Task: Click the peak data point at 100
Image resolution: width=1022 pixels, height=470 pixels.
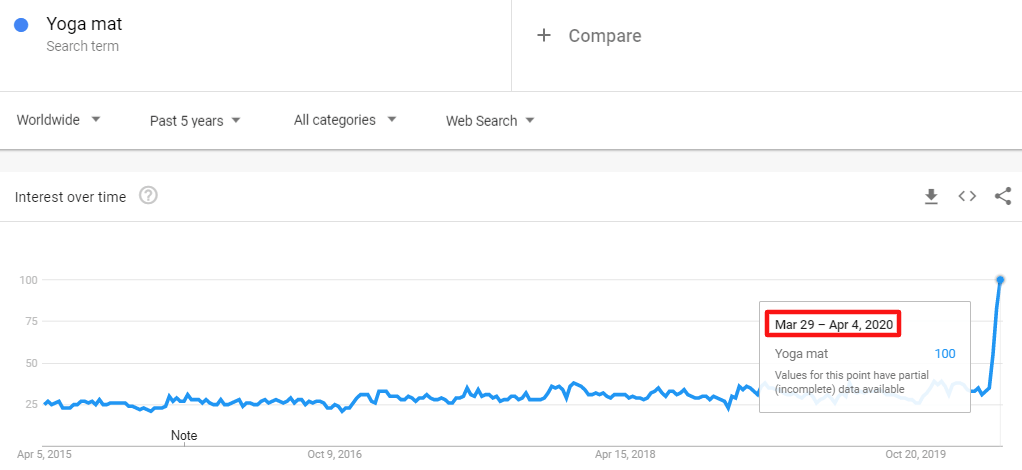Action: 1000,279
